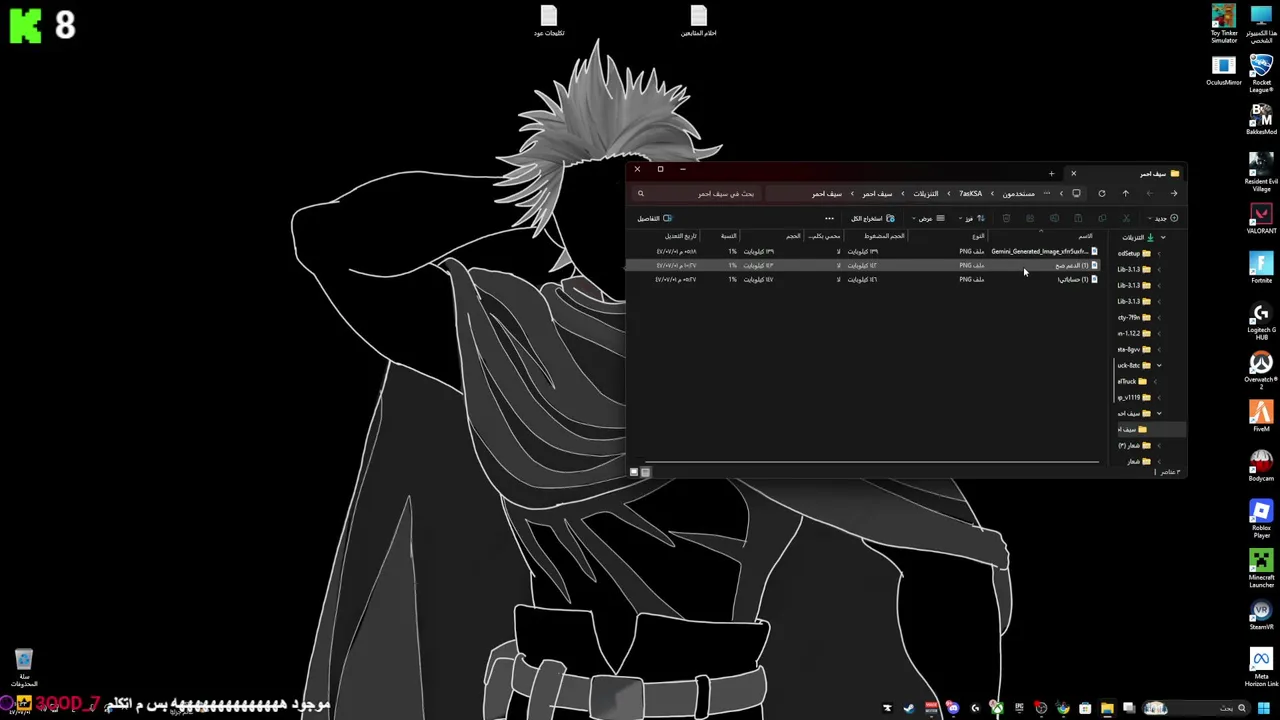Open the Resident Evil Village shortcut

(x=1261, y=170)
